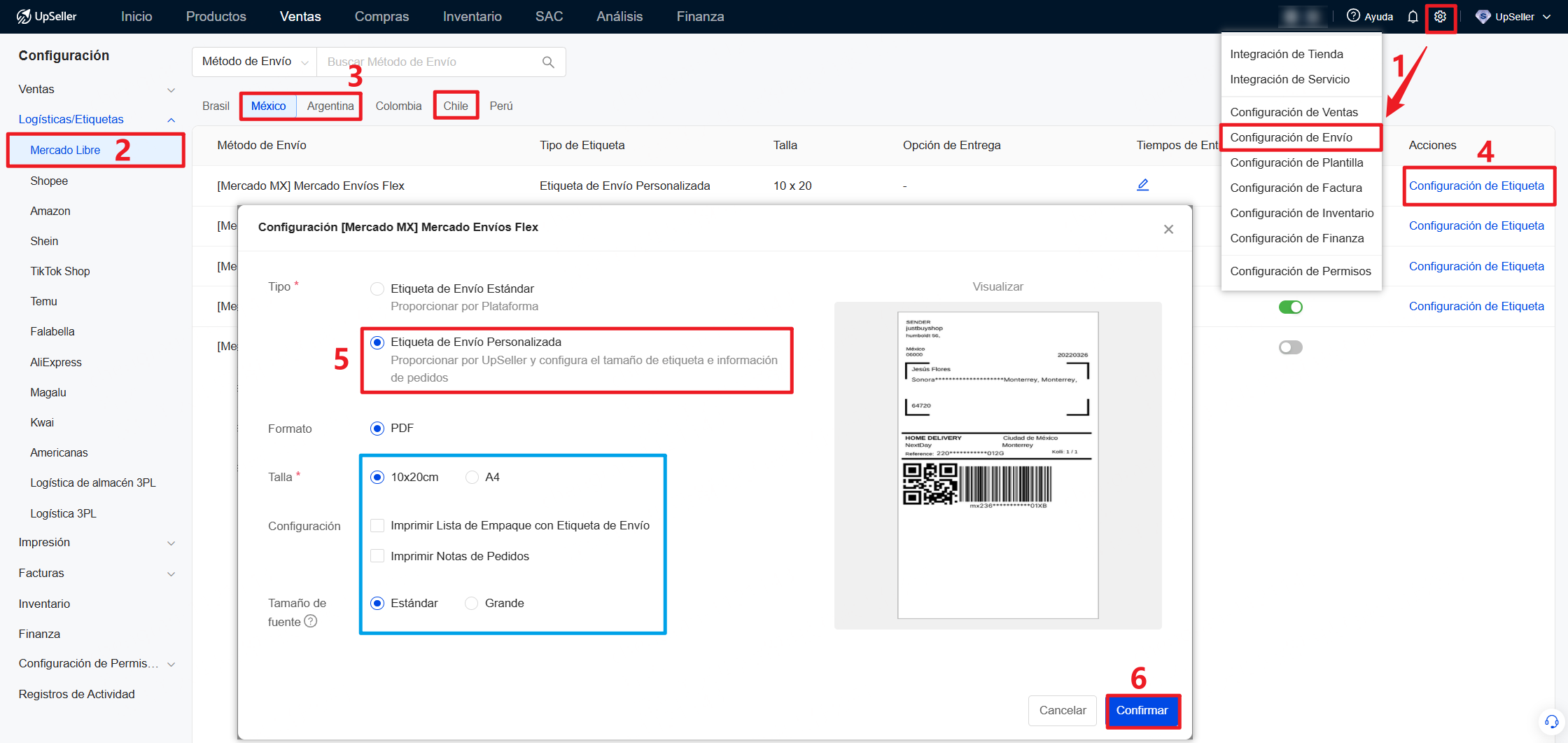Click the settings gear icon
1568x743 pixels.
click(1440, 16)
